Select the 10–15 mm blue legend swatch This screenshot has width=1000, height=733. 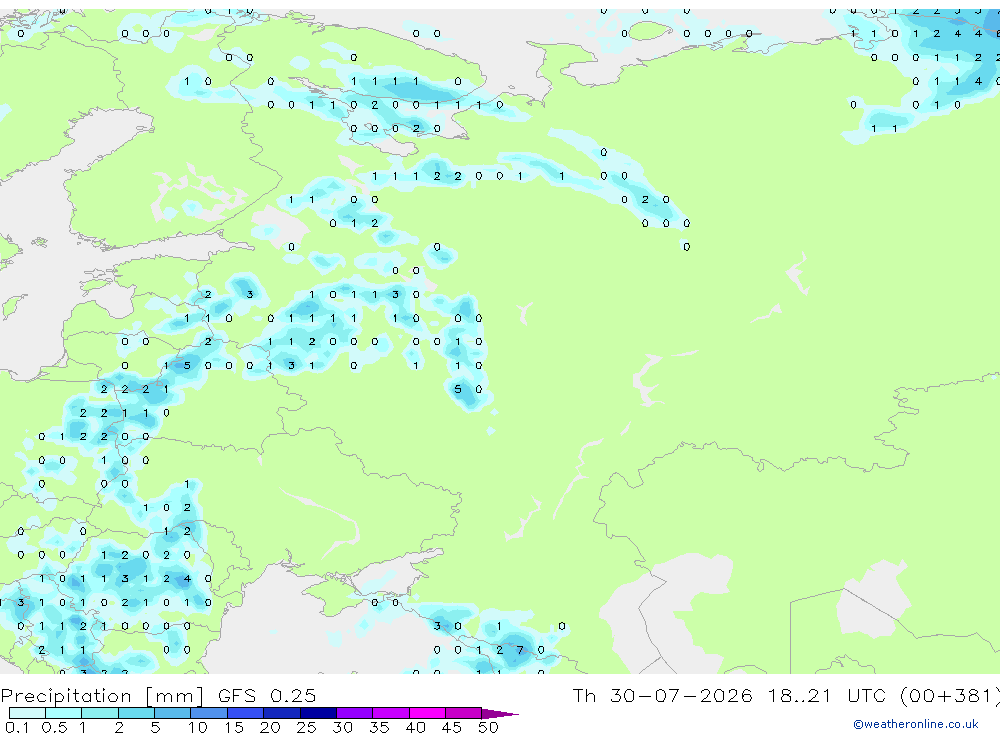pyautogui.click(x=209, y=713)
